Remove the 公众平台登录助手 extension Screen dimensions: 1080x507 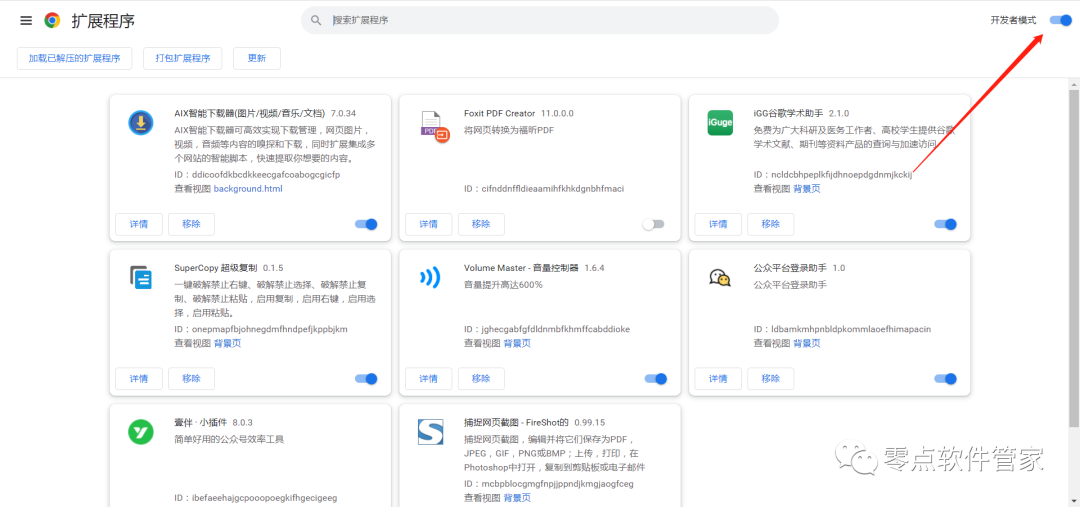point(771,378)
